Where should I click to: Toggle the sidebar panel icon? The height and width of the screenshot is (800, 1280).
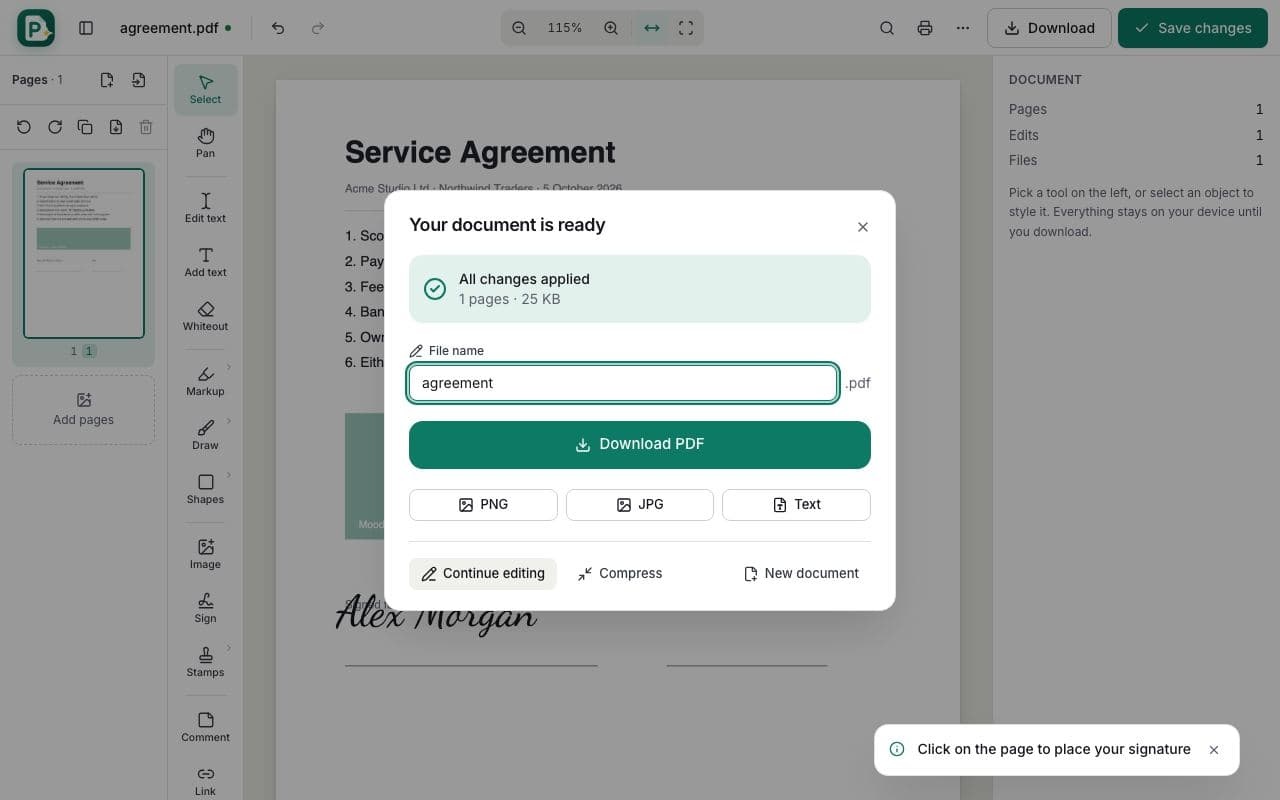click(86, 28)
